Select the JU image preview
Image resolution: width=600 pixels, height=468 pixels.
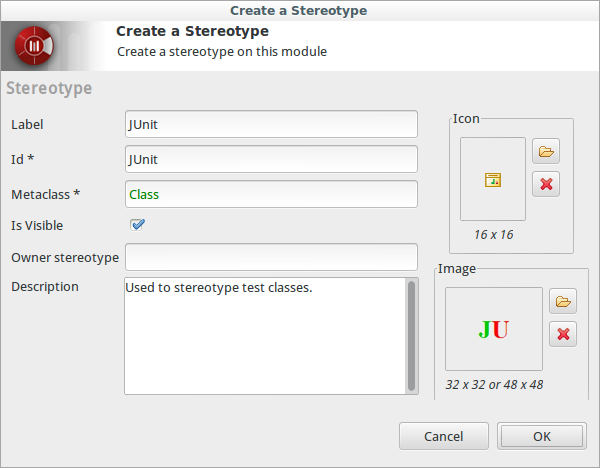[493, 329]
